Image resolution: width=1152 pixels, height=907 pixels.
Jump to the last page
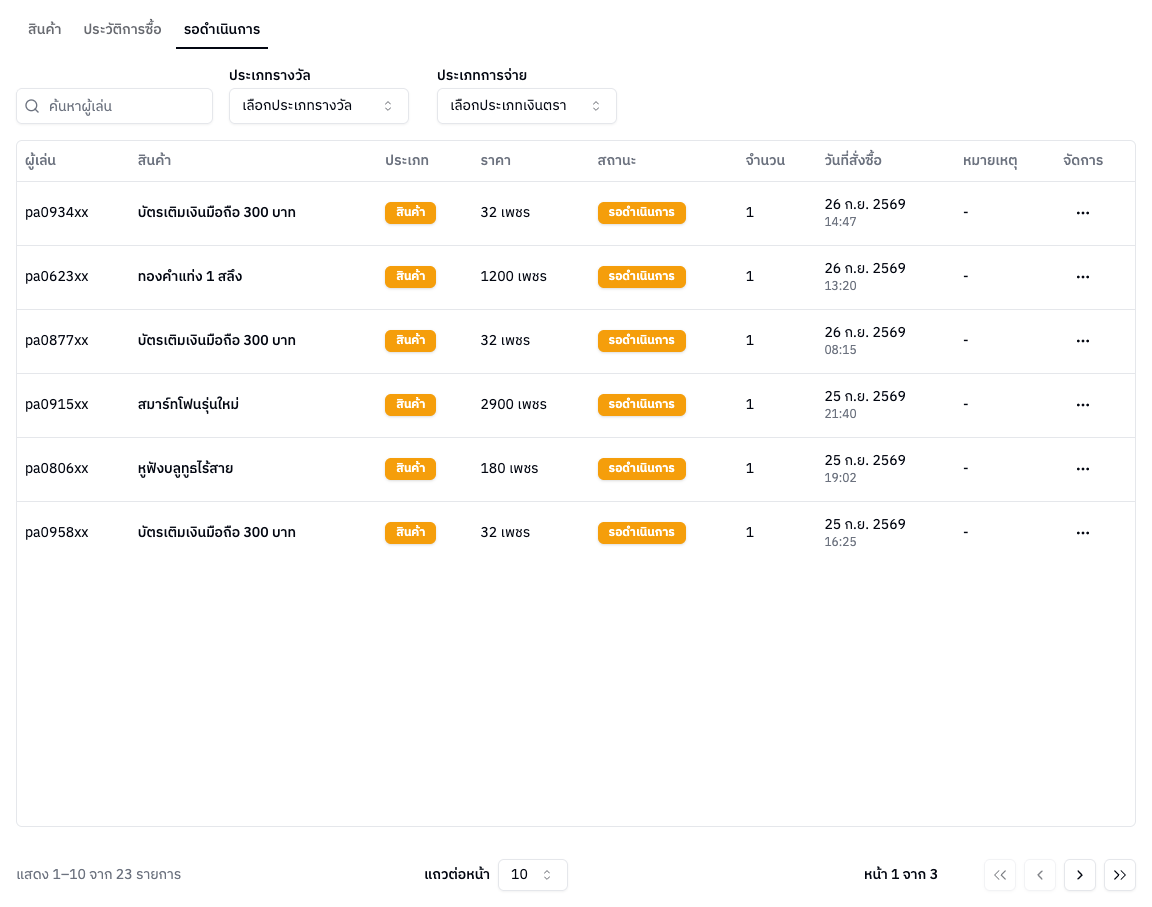1120,875
